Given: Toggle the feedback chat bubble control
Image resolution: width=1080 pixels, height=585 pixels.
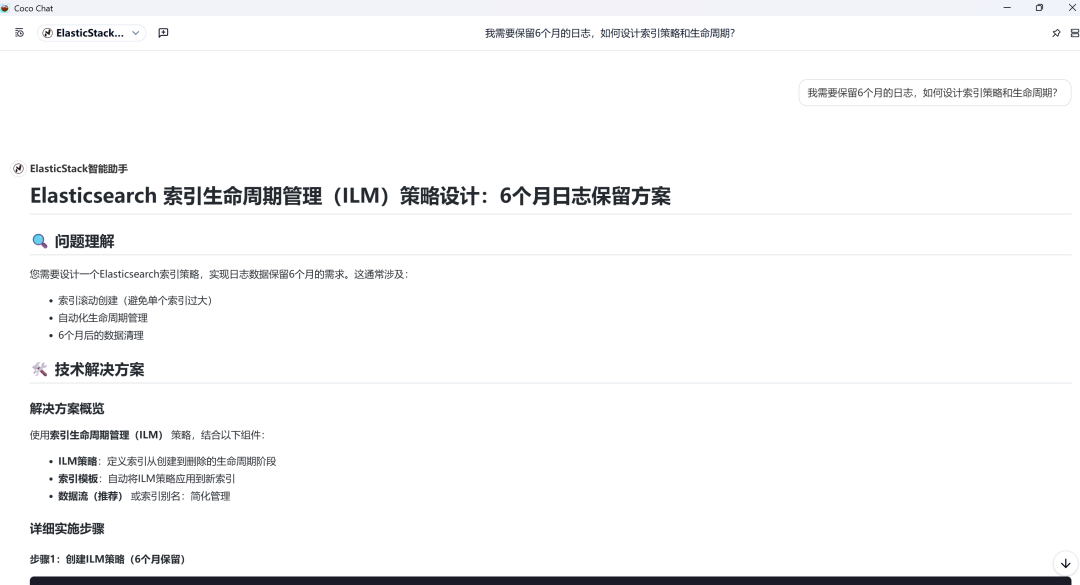Looking at the screenshot, I should click(x=163, y=33).
